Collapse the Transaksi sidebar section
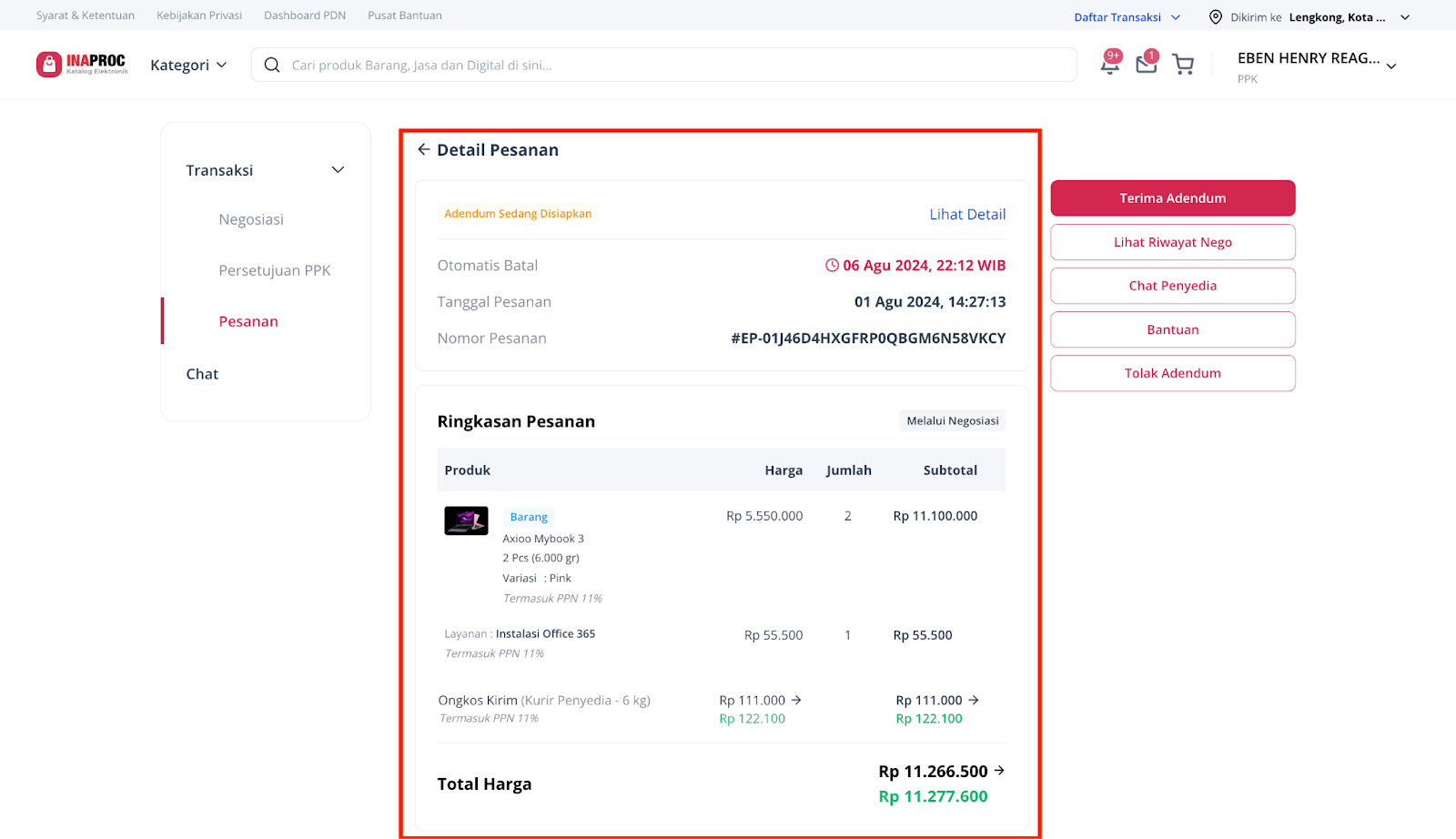This screenshot has width=1456, height=839. tap(338, 170)
